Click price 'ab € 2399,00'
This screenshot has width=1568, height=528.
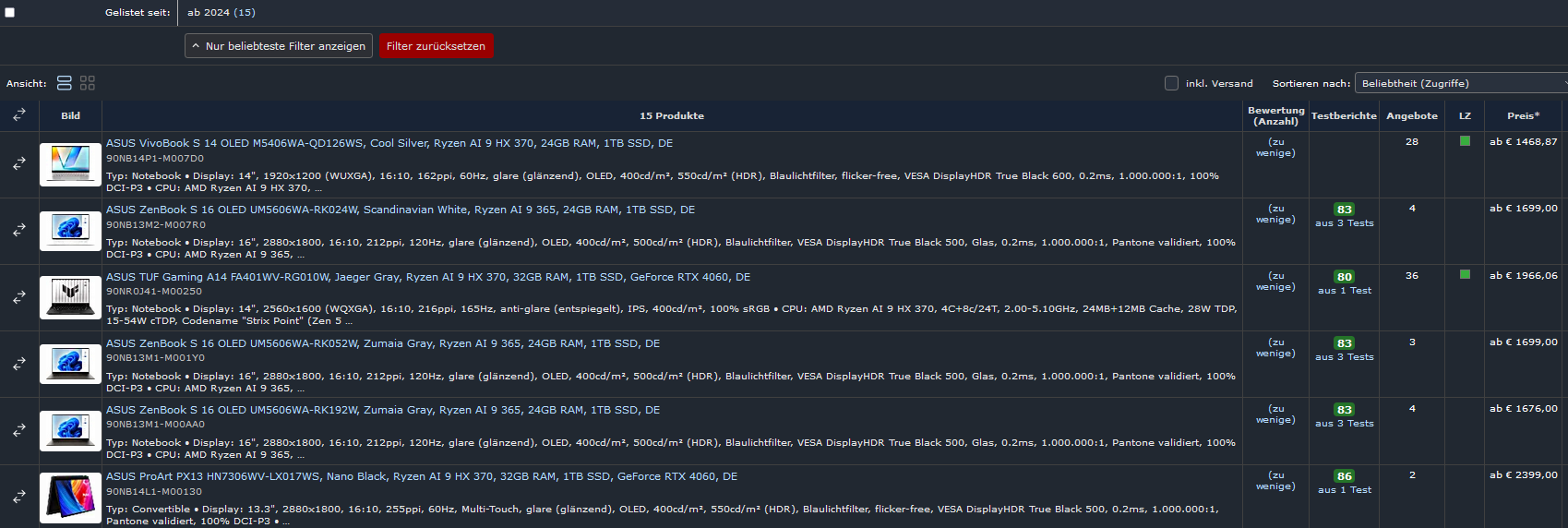click(1523, 474)
